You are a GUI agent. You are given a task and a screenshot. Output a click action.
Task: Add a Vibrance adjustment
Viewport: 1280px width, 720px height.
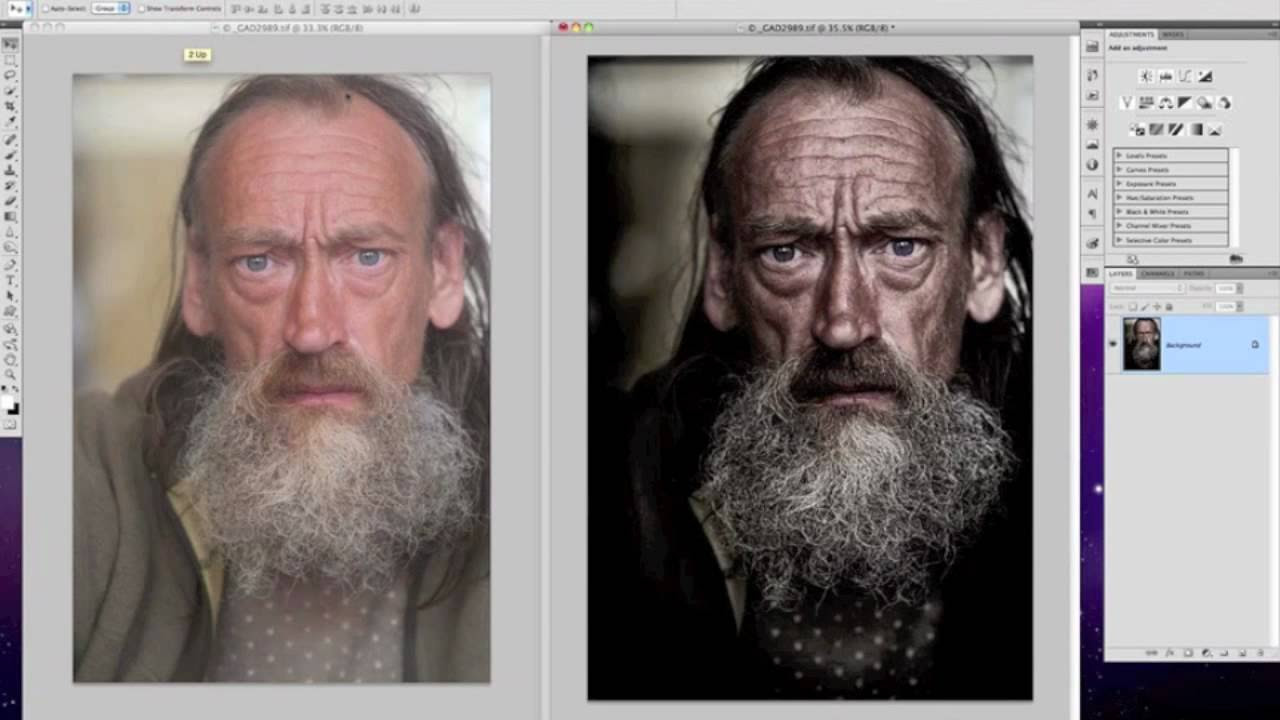coord(1127,102)
